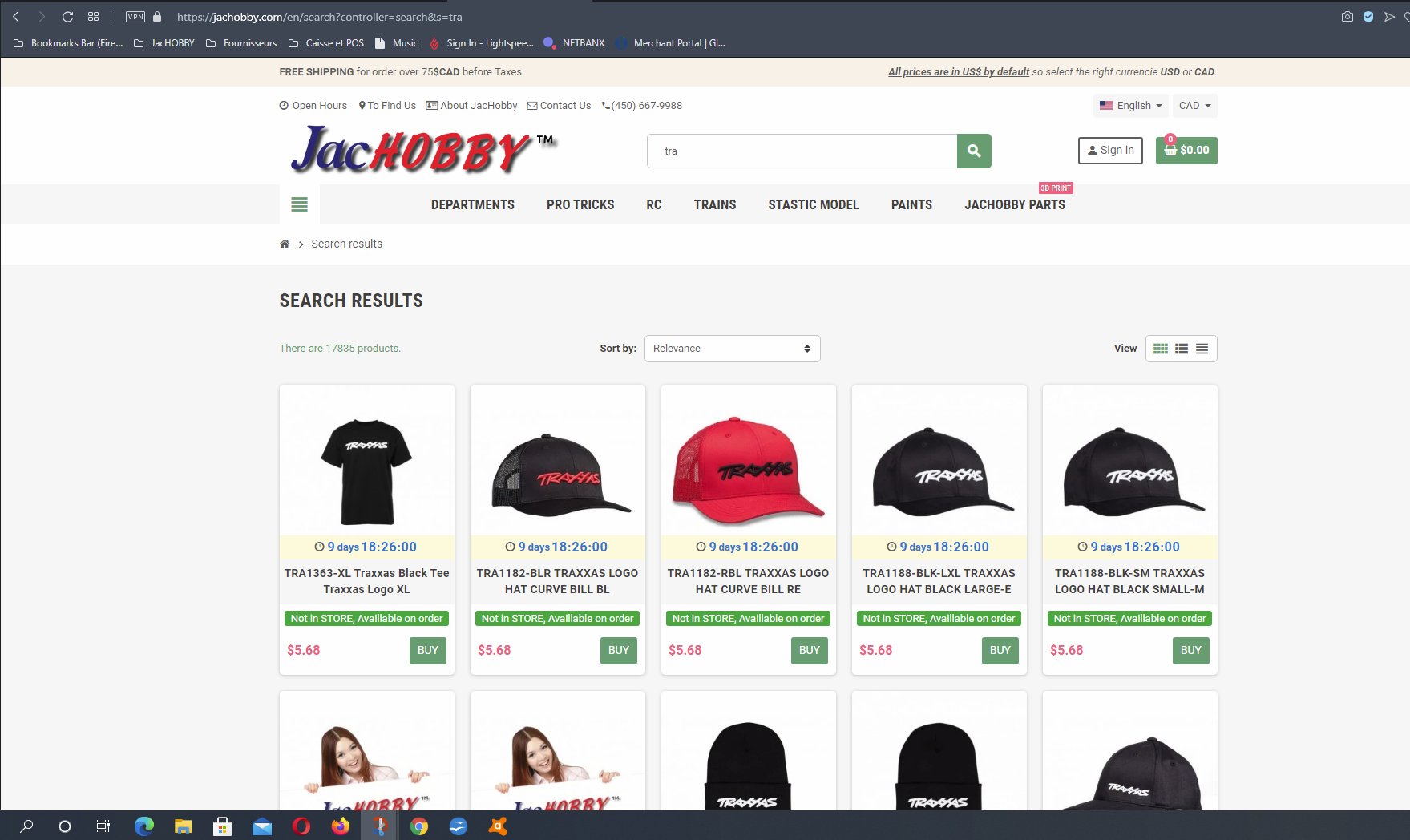Click the home breadcrumb icon
Image resolution: width=1410 pixels, height=840 pixels.
click(285, 244)
